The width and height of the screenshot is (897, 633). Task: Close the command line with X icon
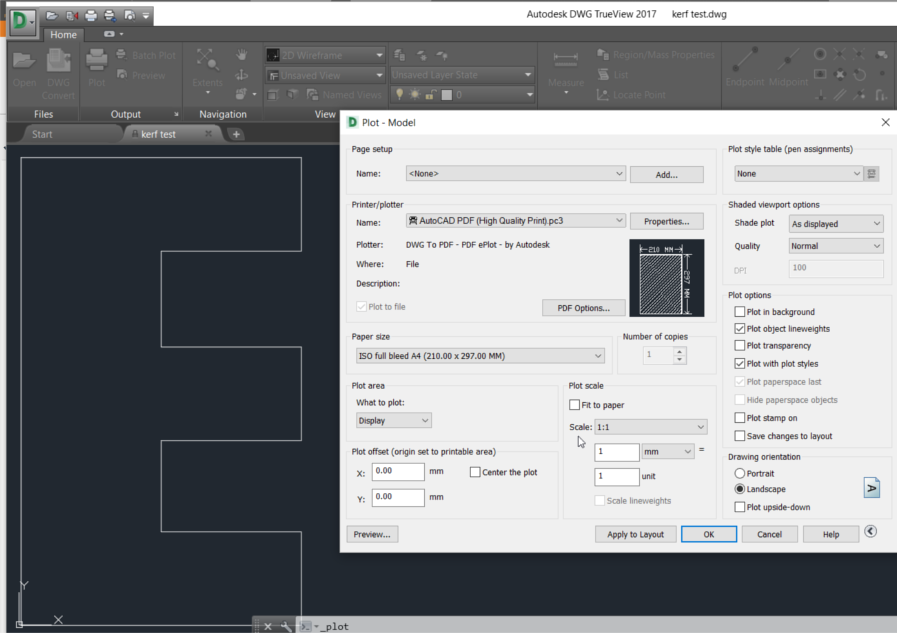point(268,626)
